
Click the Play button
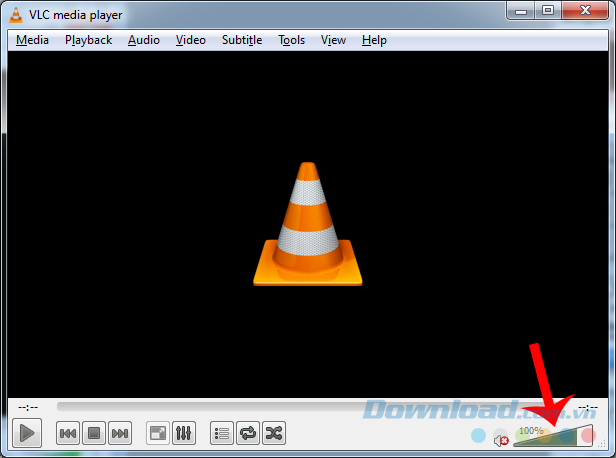27,433
